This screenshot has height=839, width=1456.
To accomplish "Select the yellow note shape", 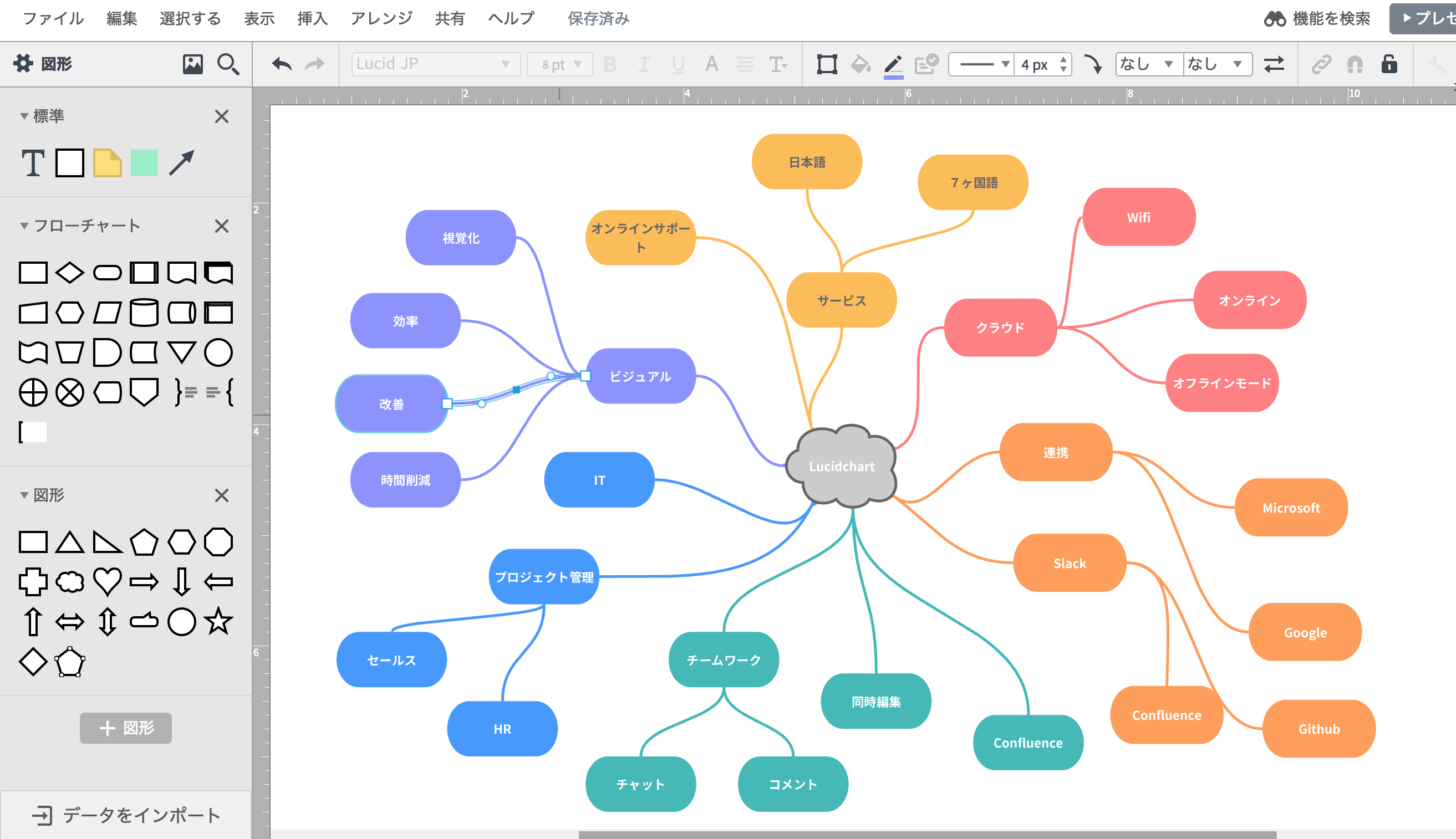I will (107, 163).
